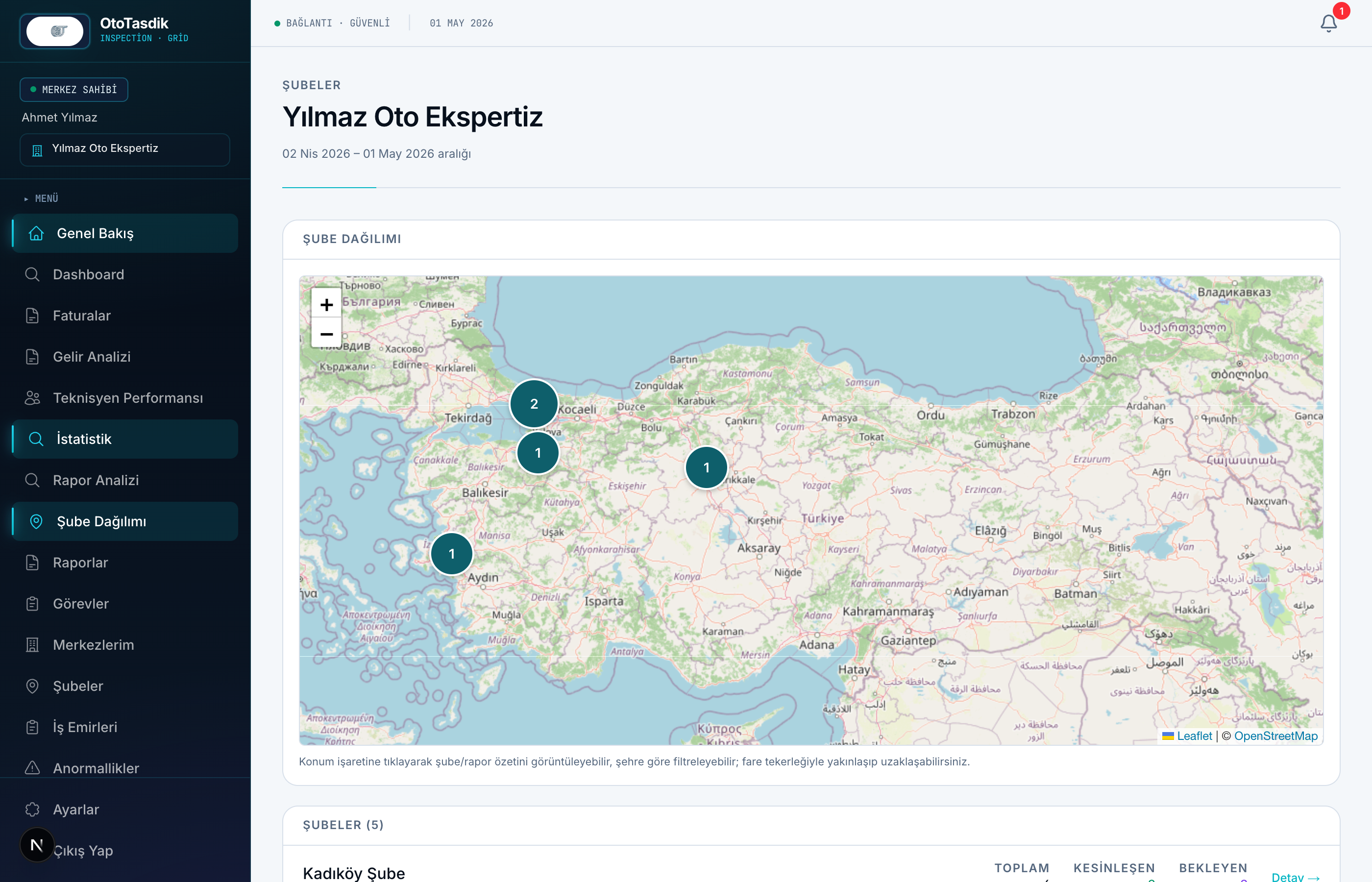Click the MERKEZ SAHİBİ role badge
The width and height of the screenshot is (1372, 882).
74,89
